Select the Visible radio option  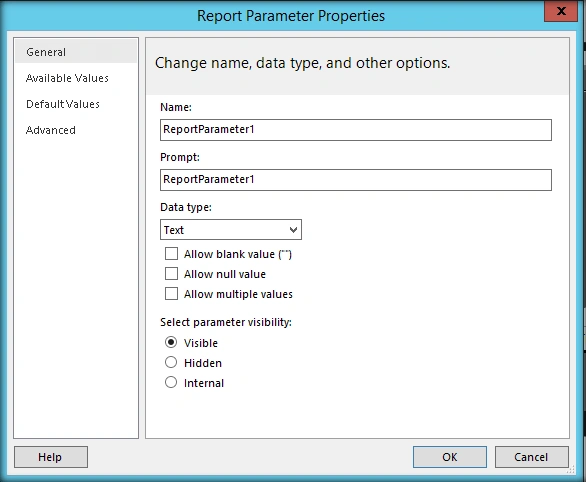(x=171, y=342)
